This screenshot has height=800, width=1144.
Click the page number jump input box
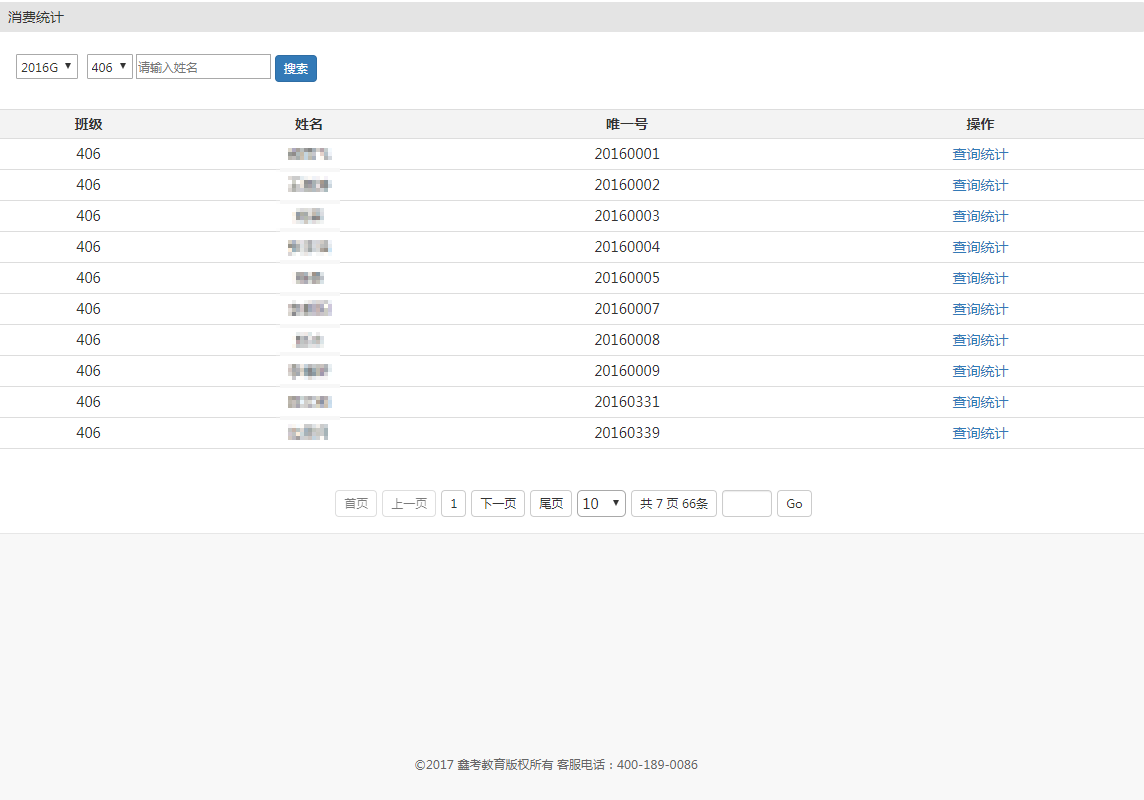746,503
